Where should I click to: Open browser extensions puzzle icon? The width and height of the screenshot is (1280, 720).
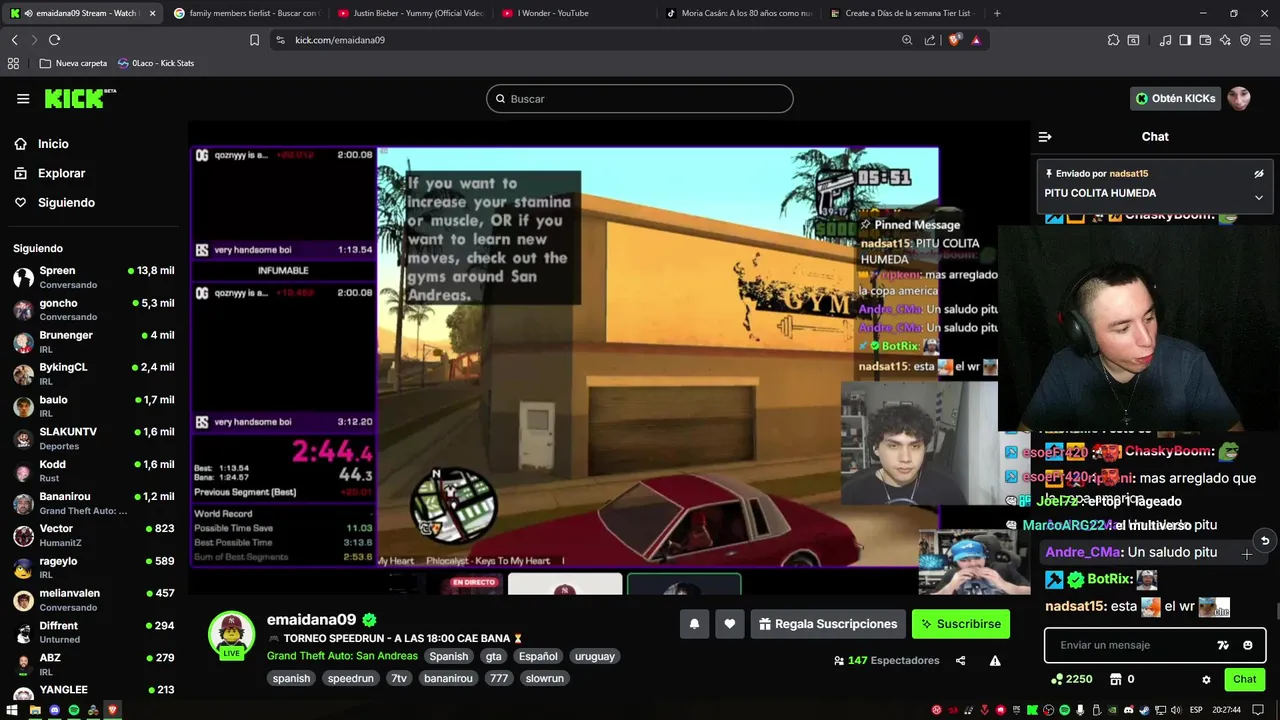pos(1113,40)
